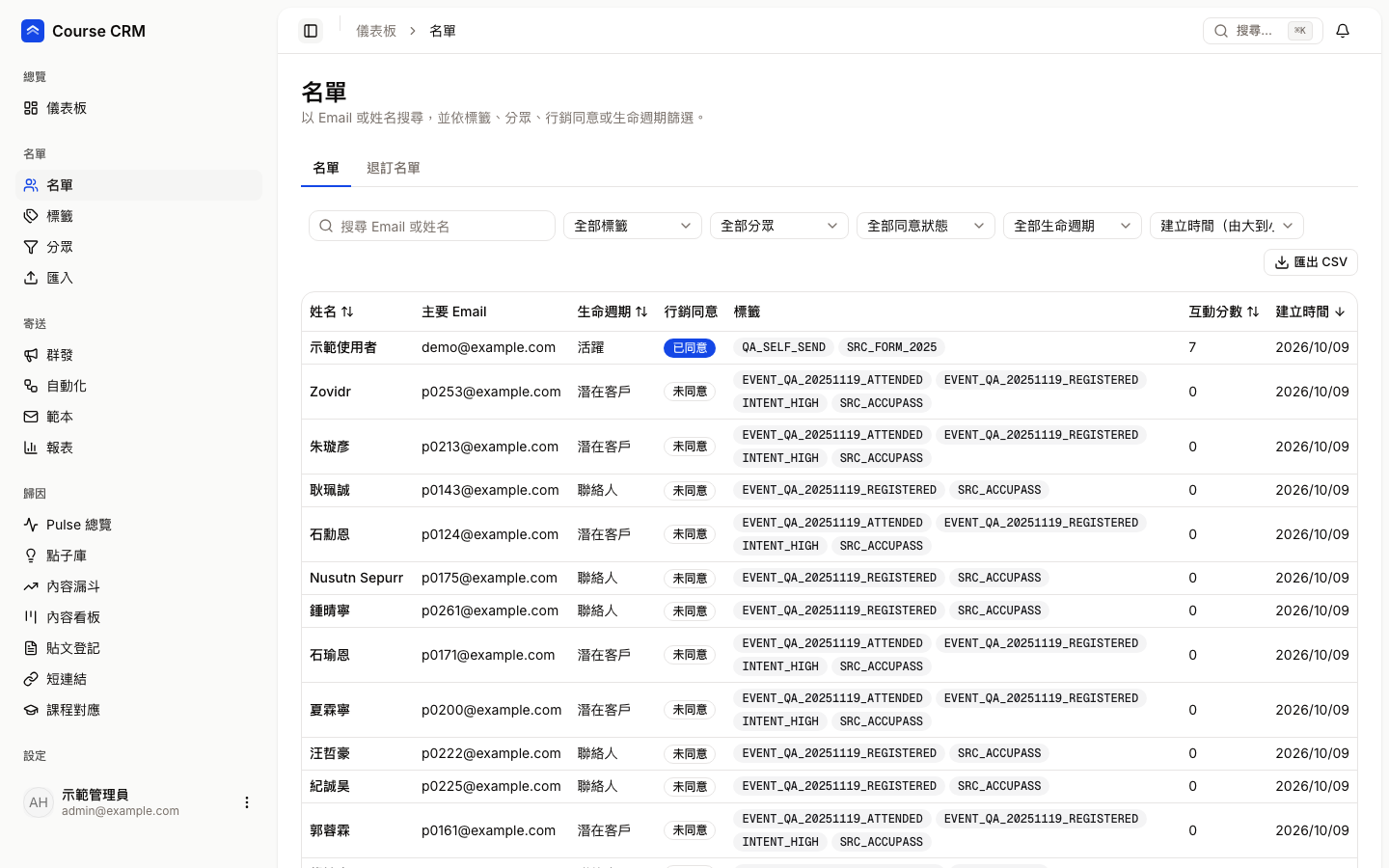Toggle the sidebar panel icon

point(311,31)
